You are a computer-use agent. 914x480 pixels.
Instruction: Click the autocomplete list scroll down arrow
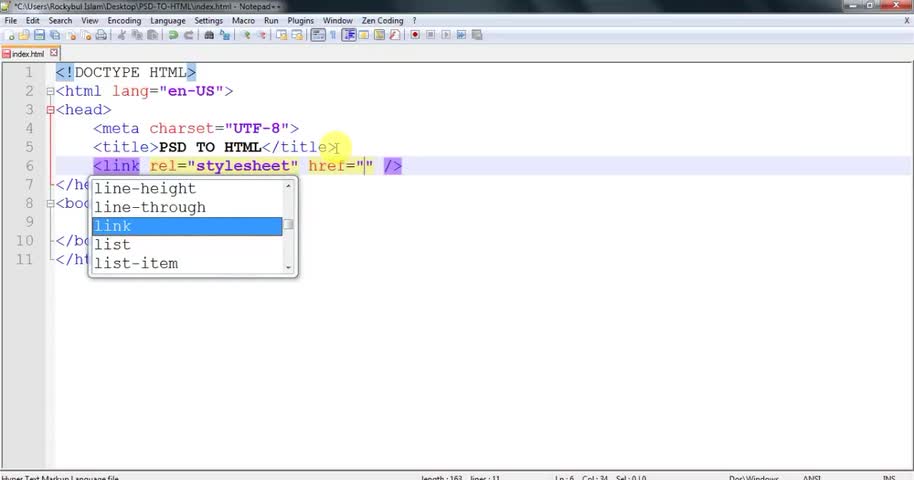click(288, 268)
